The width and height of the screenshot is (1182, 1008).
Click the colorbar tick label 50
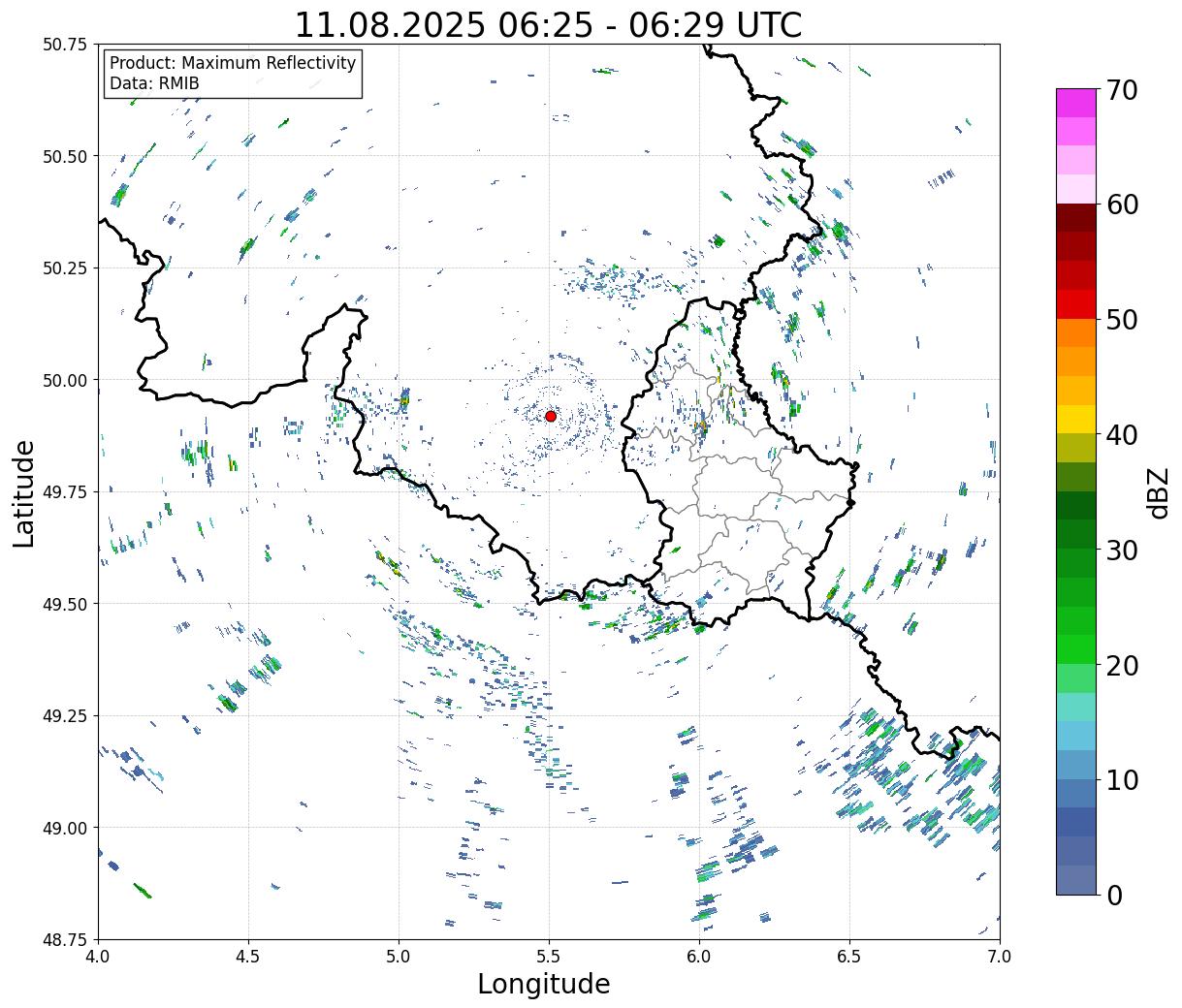pyautogui.click(x=1121, y=320)
